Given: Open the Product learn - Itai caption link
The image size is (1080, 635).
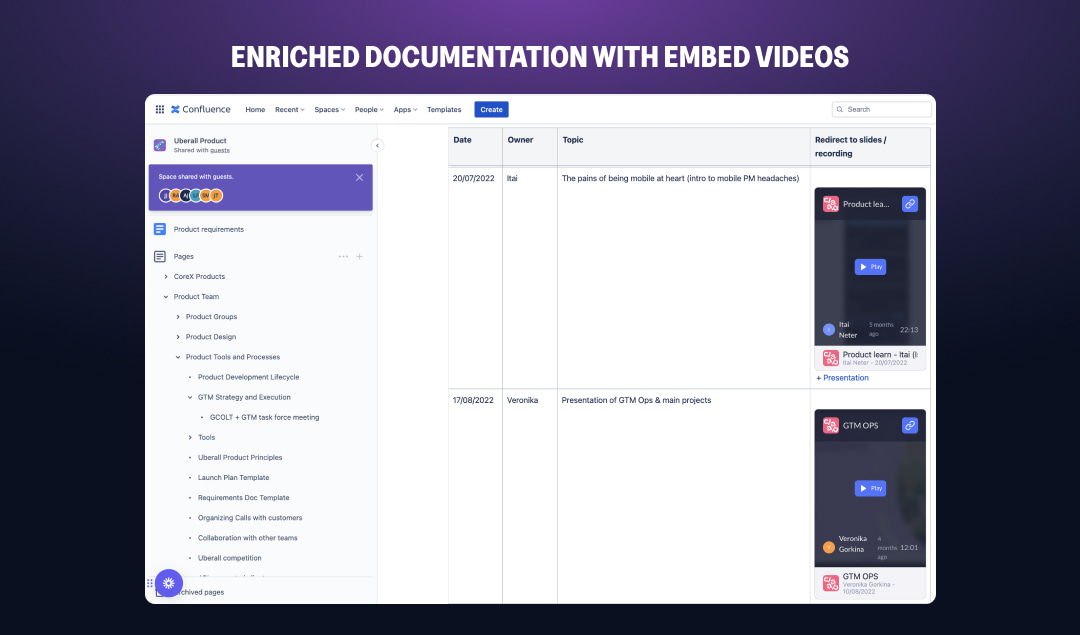Looking at the screenshot, I should click(880, 355).
